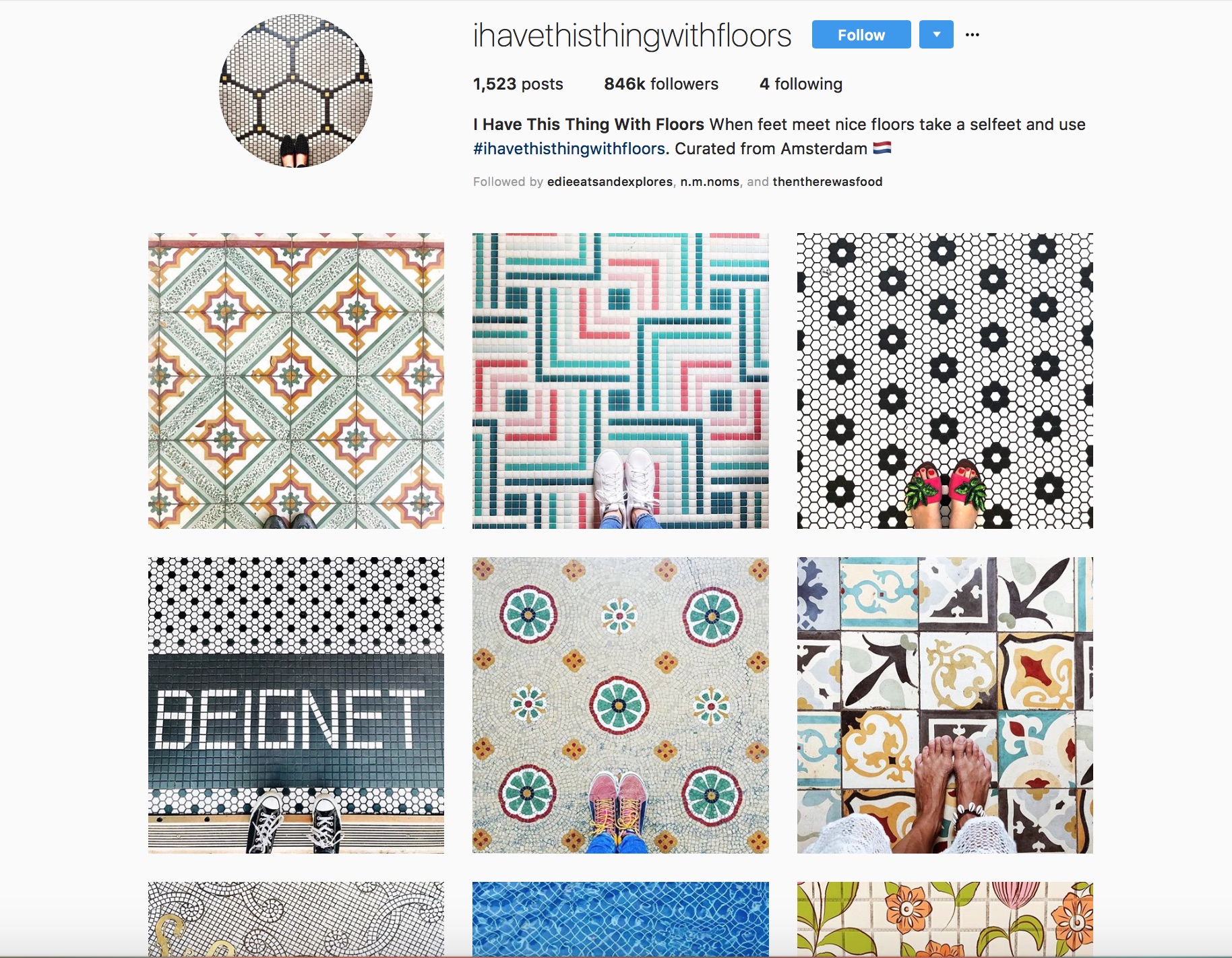Image resolution: width=1232 pixels, height=958 pixels.
Task: Open the white swirl mosaic post
Action: [x=296, y=920]
